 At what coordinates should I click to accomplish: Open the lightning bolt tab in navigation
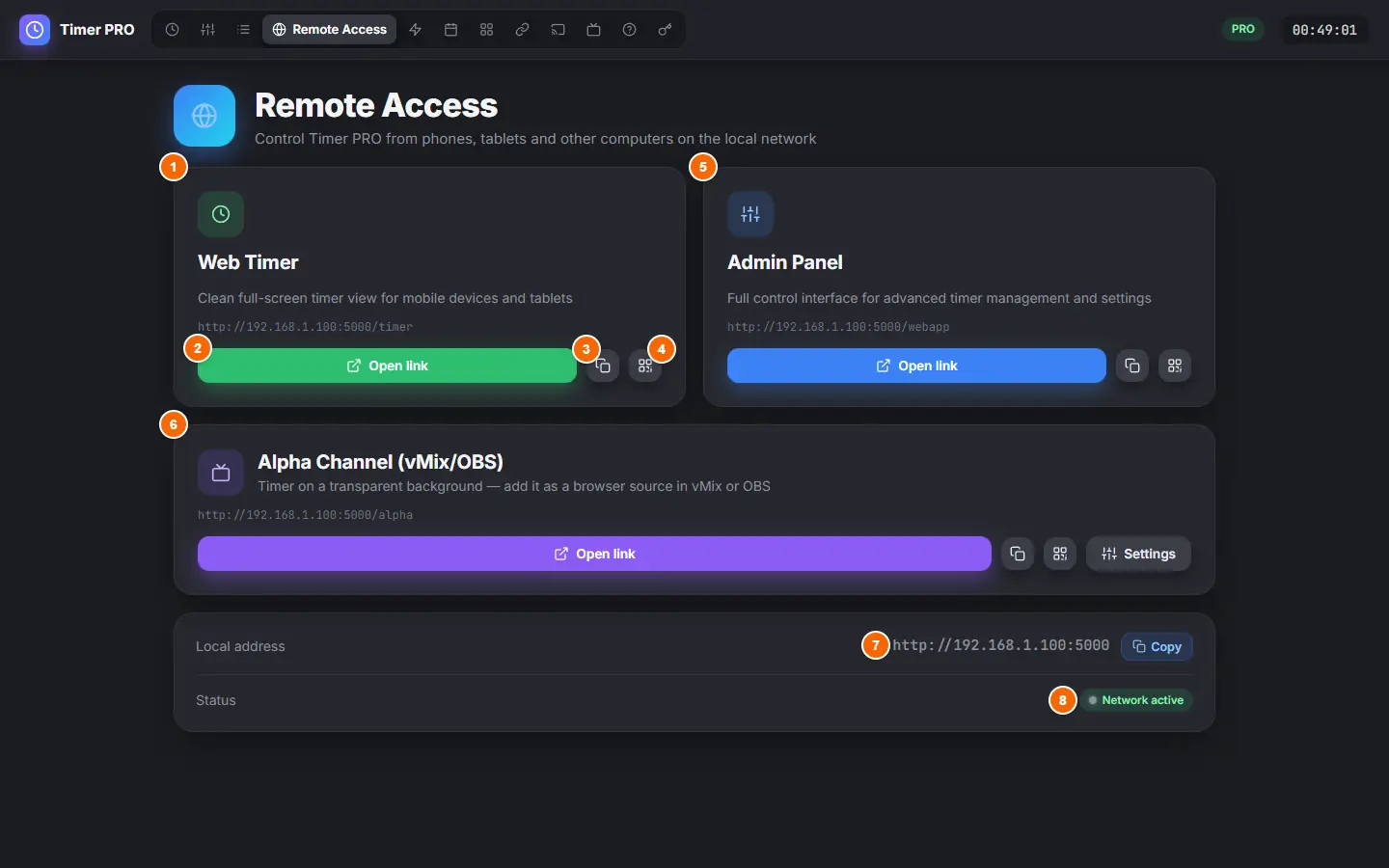[415, 30]
